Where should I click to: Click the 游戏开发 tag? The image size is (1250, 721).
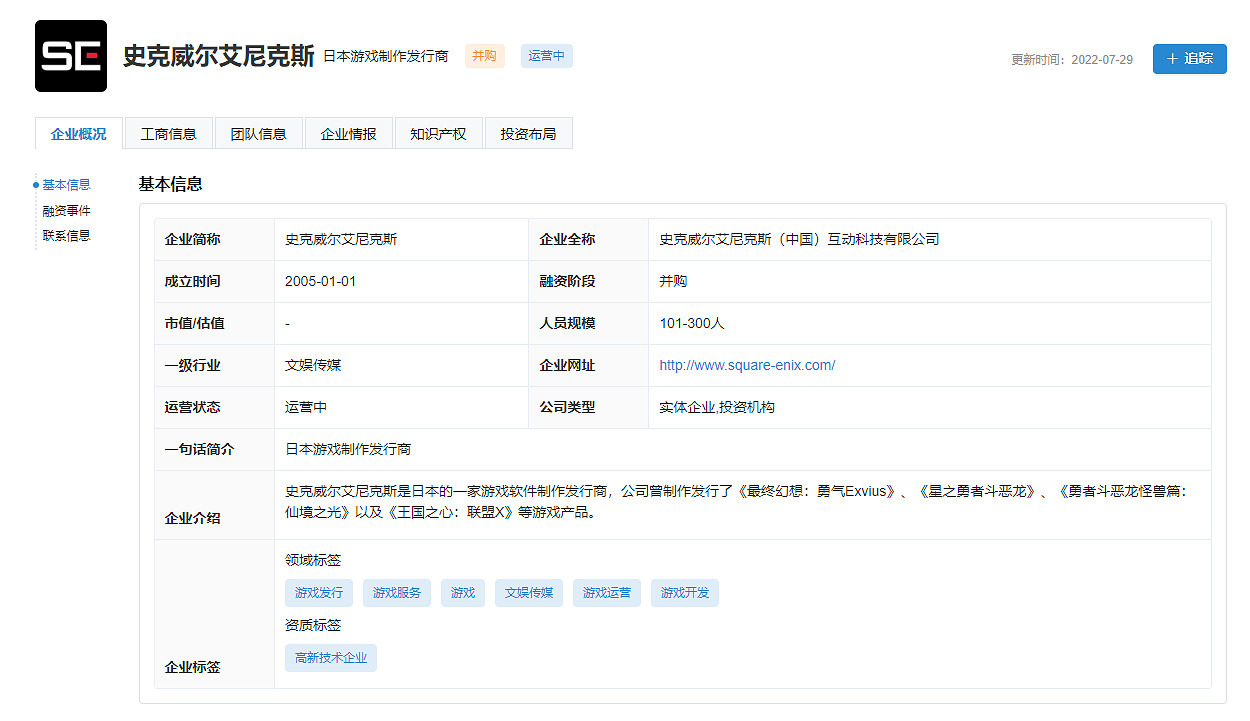[684, 592]
